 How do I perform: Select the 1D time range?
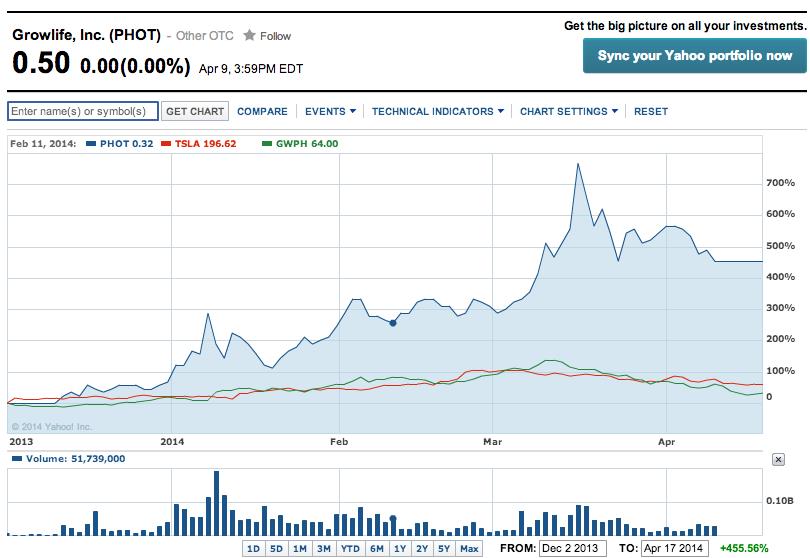253,548
